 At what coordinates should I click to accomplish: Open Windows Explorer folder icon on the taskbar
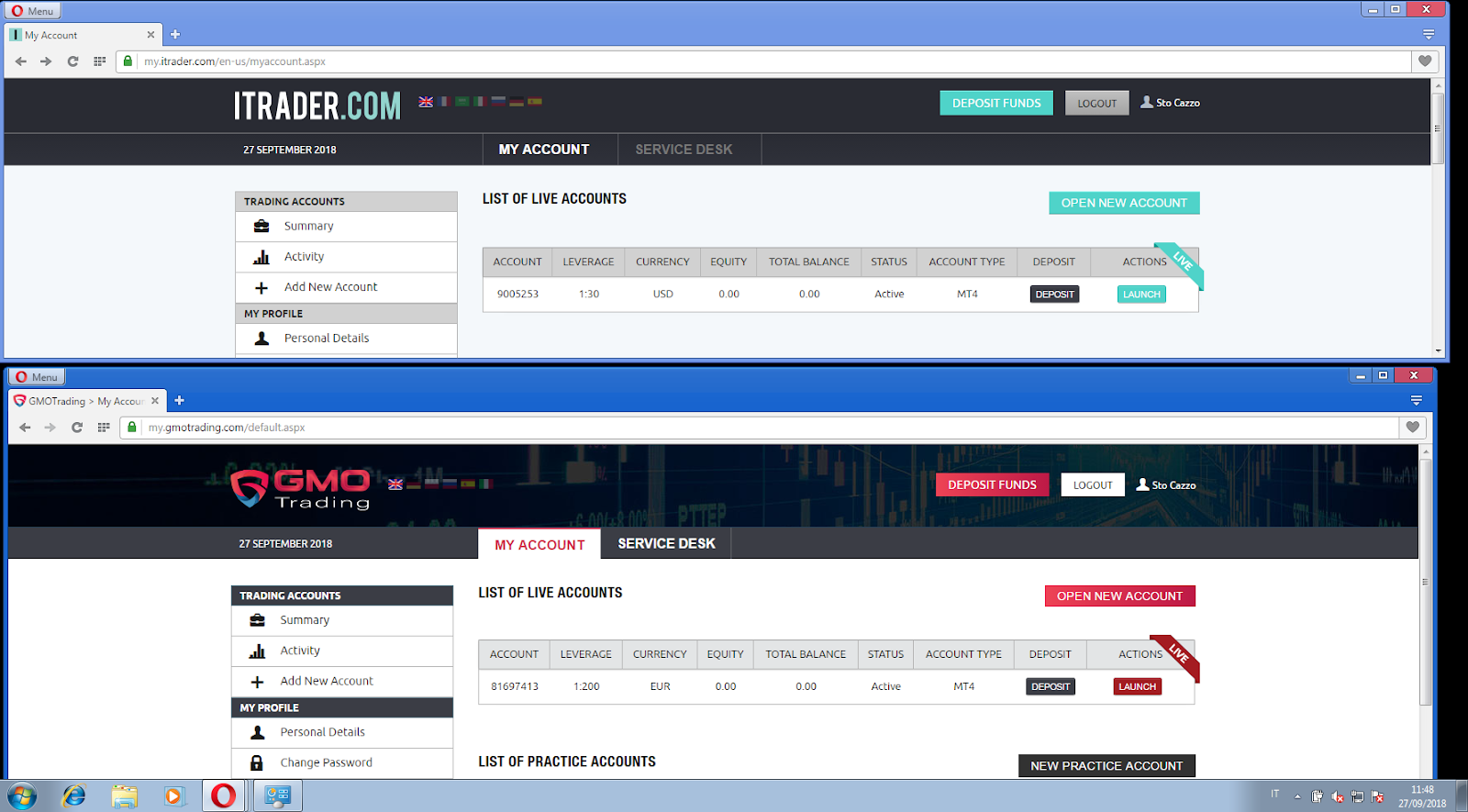[x=124, y=795]
